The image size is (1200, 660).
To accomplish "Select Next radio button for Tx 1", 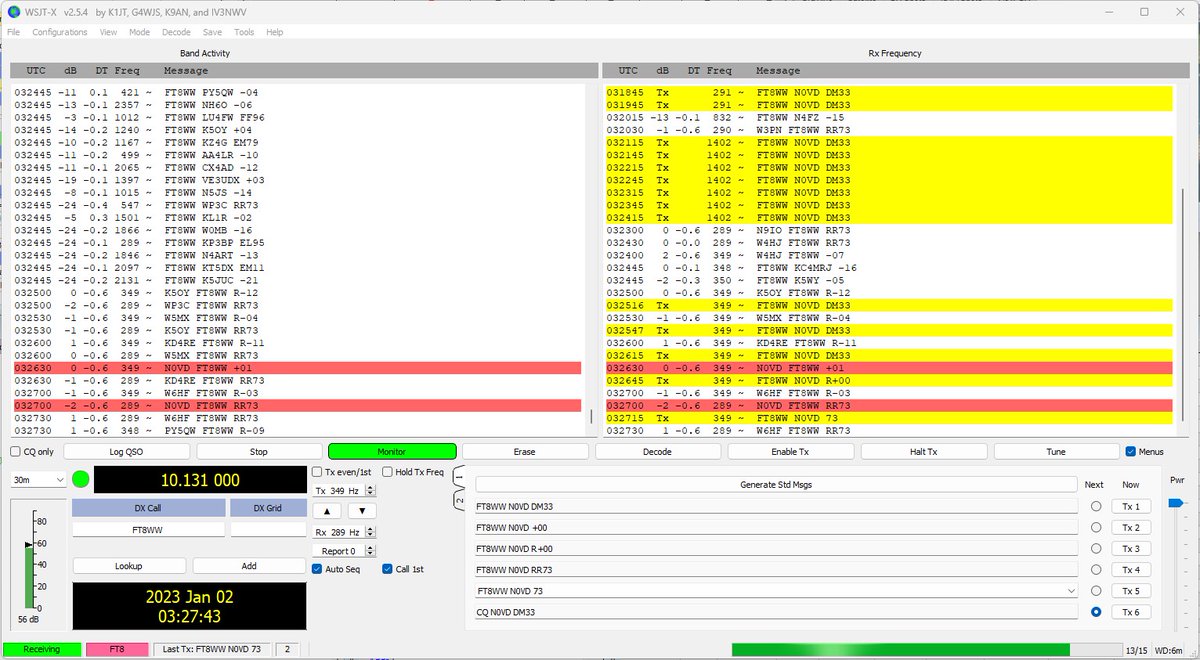I will pos(1096,506).
